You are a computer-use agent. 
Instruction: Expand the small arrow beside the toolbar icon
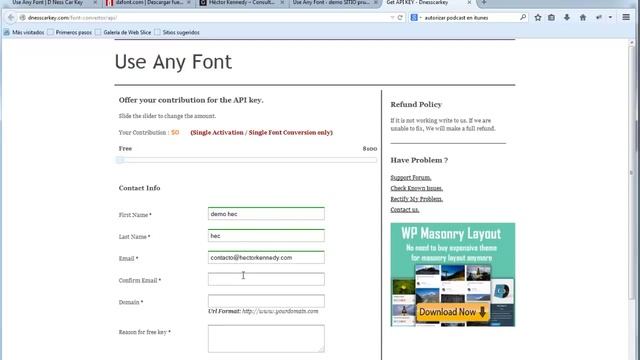pyautogui.click(x=610, y=18)
